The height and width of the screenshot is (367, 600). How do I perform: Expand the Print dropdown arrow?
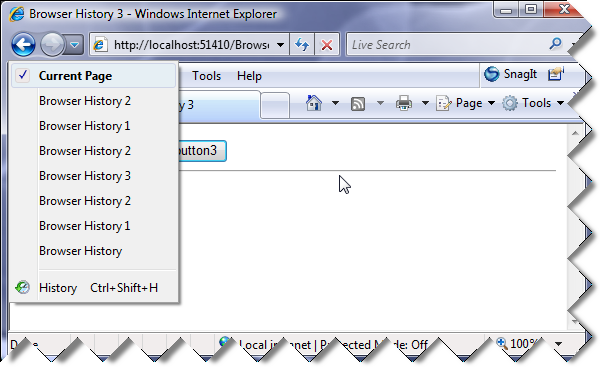pos(425,103)
